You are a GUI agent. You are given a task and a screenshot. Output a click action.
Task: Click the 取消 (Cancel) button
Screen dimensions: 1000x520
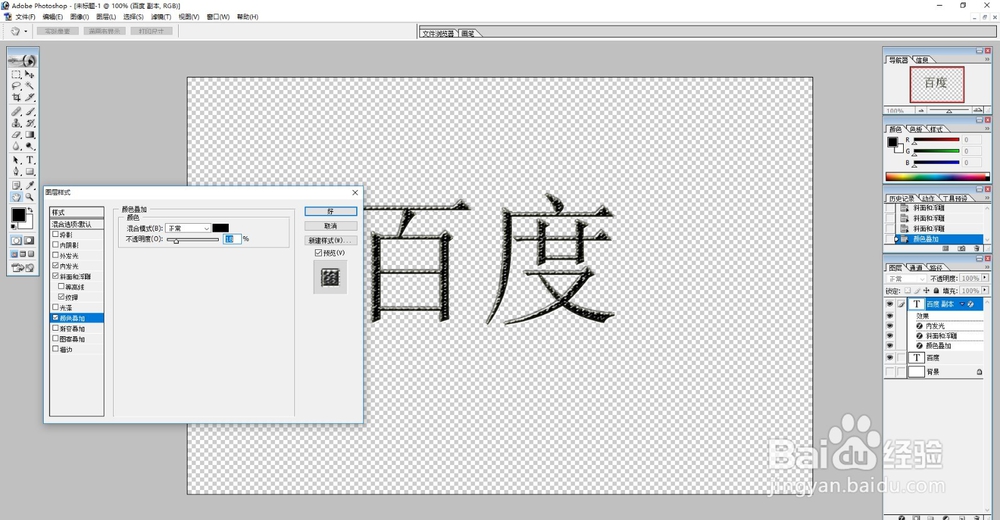[x=330, y=226]
